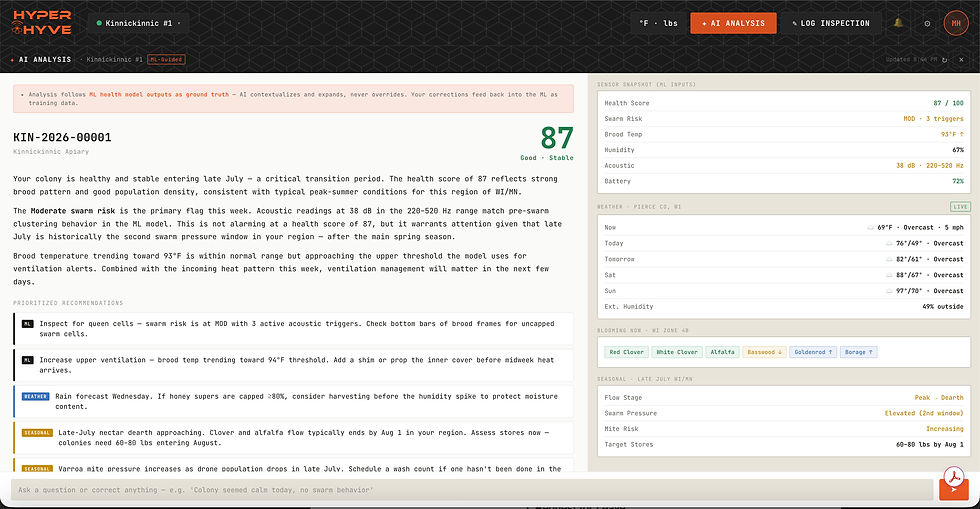The width and height of the screenshot is (980, 509).
Task: Click the Mite Risk Increasing value
Action: pos(944,429)
